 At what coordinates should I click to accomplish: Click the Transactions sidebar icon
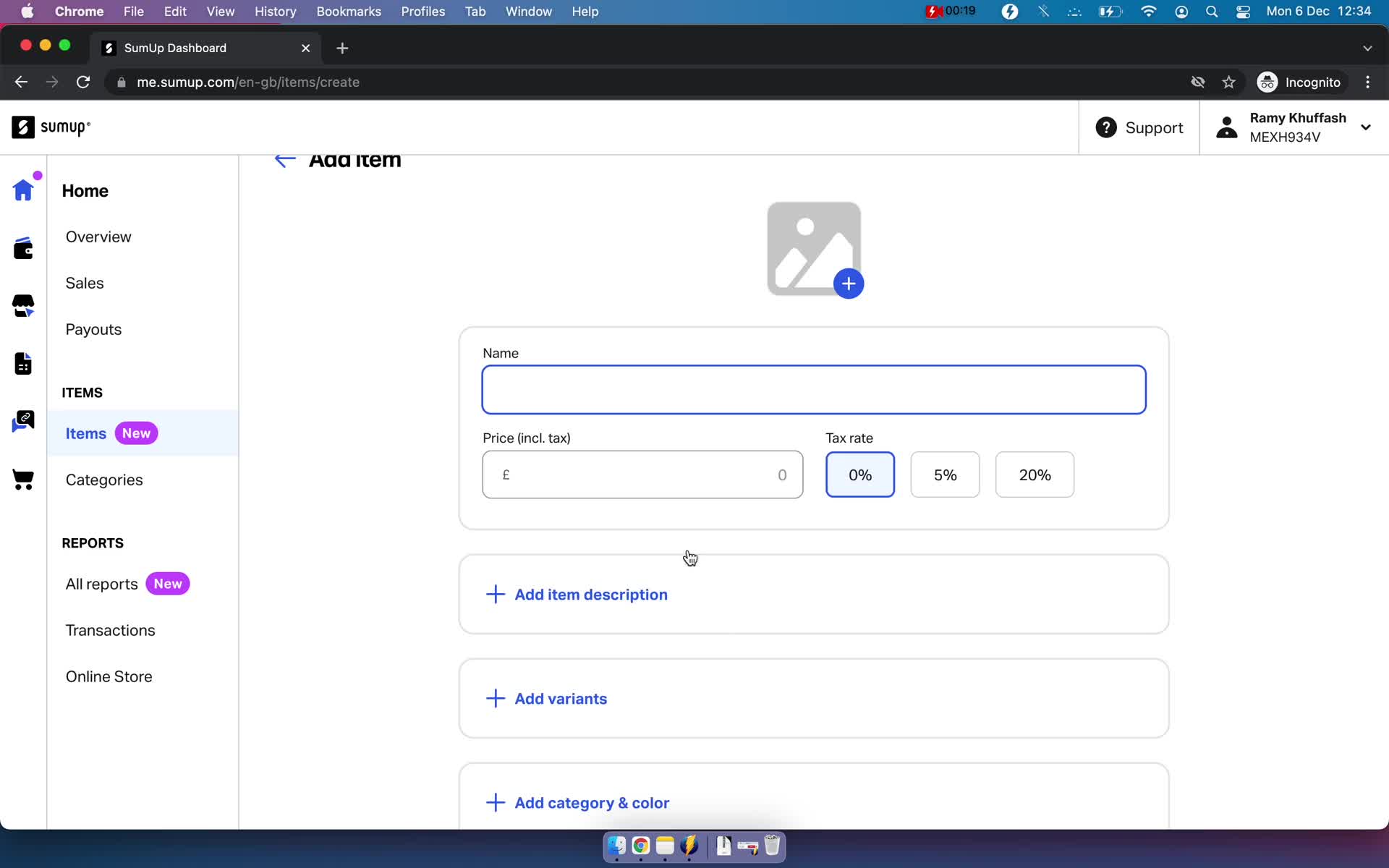(110, 630)
